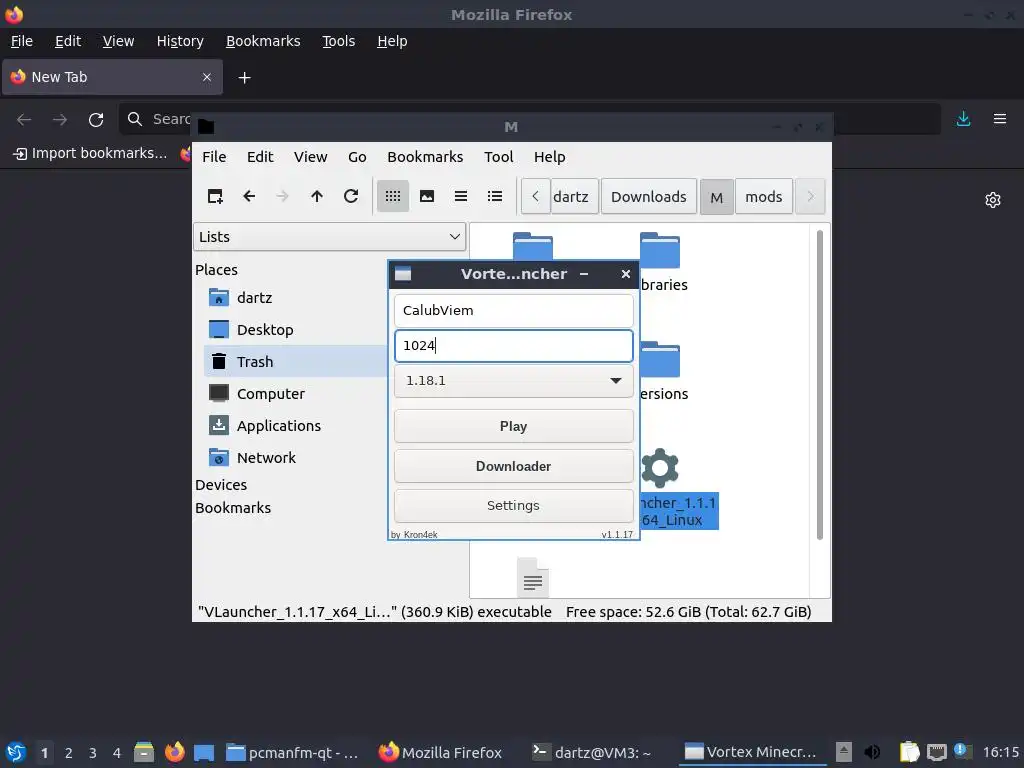Open the file manager File menu
1024x768 pixels.
(x=214, y=157)
